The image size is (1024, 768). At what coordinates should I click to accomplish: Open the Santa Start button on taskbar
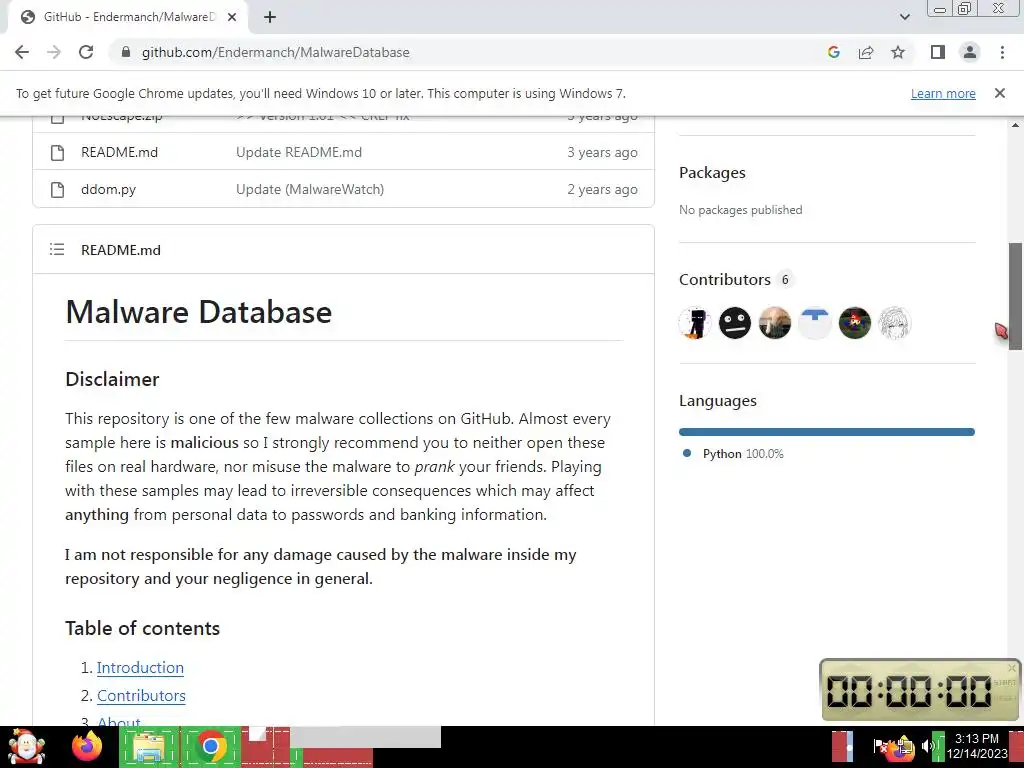click(x=26, y=746)
